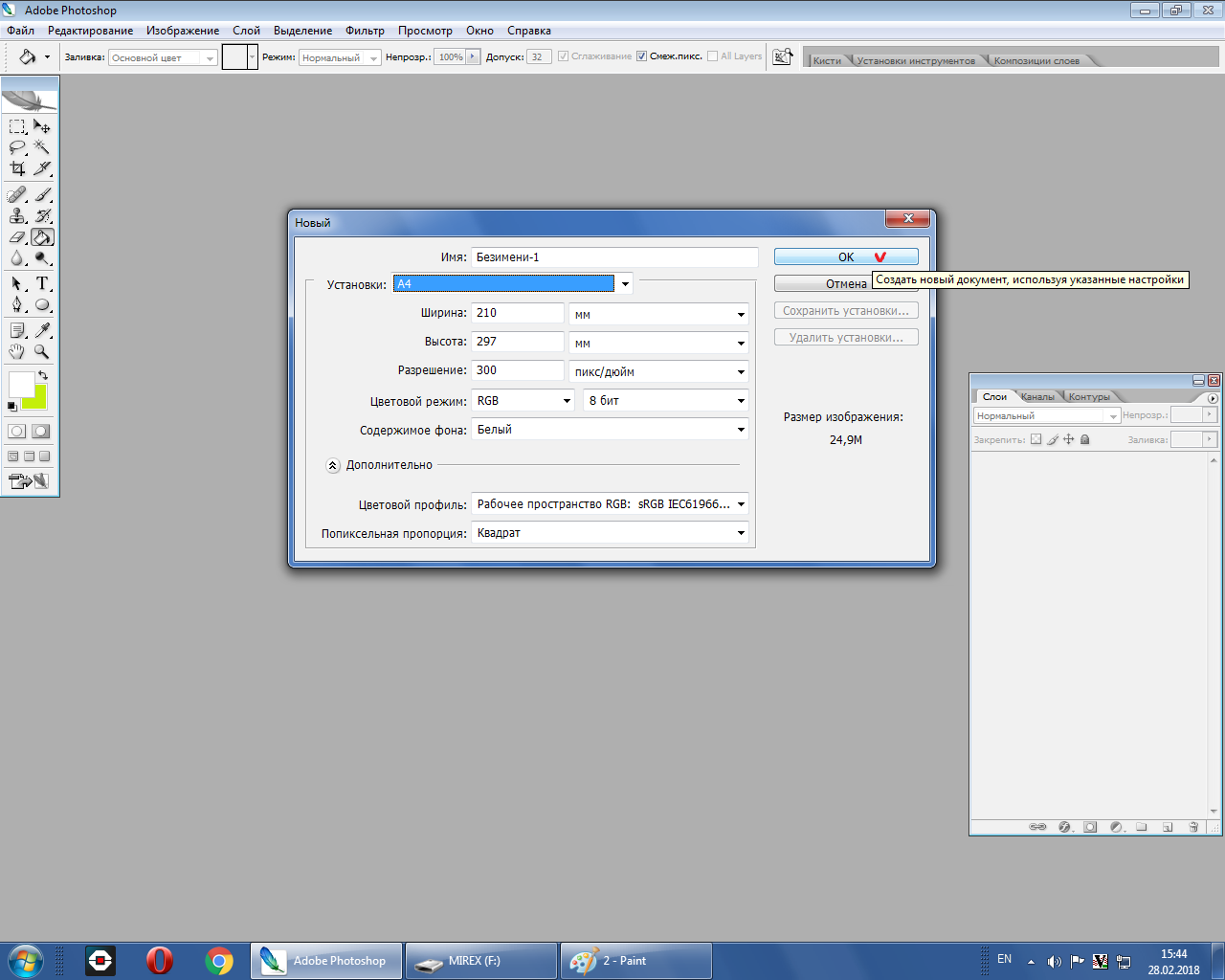Select the Healing Brush tool

coord(17,195)
